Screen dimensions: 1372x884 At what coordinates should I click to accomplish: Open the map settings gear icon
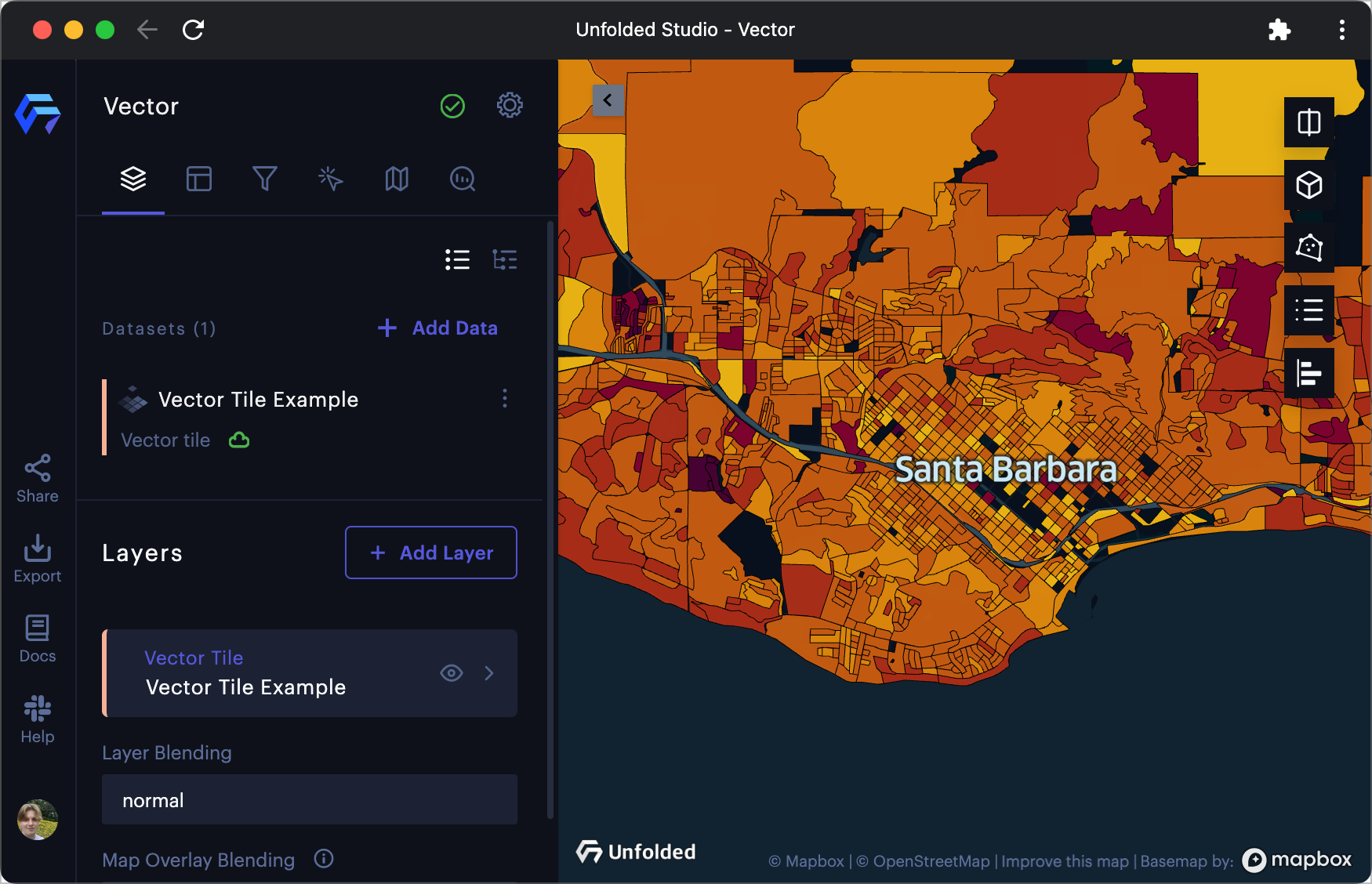[510, 105]
